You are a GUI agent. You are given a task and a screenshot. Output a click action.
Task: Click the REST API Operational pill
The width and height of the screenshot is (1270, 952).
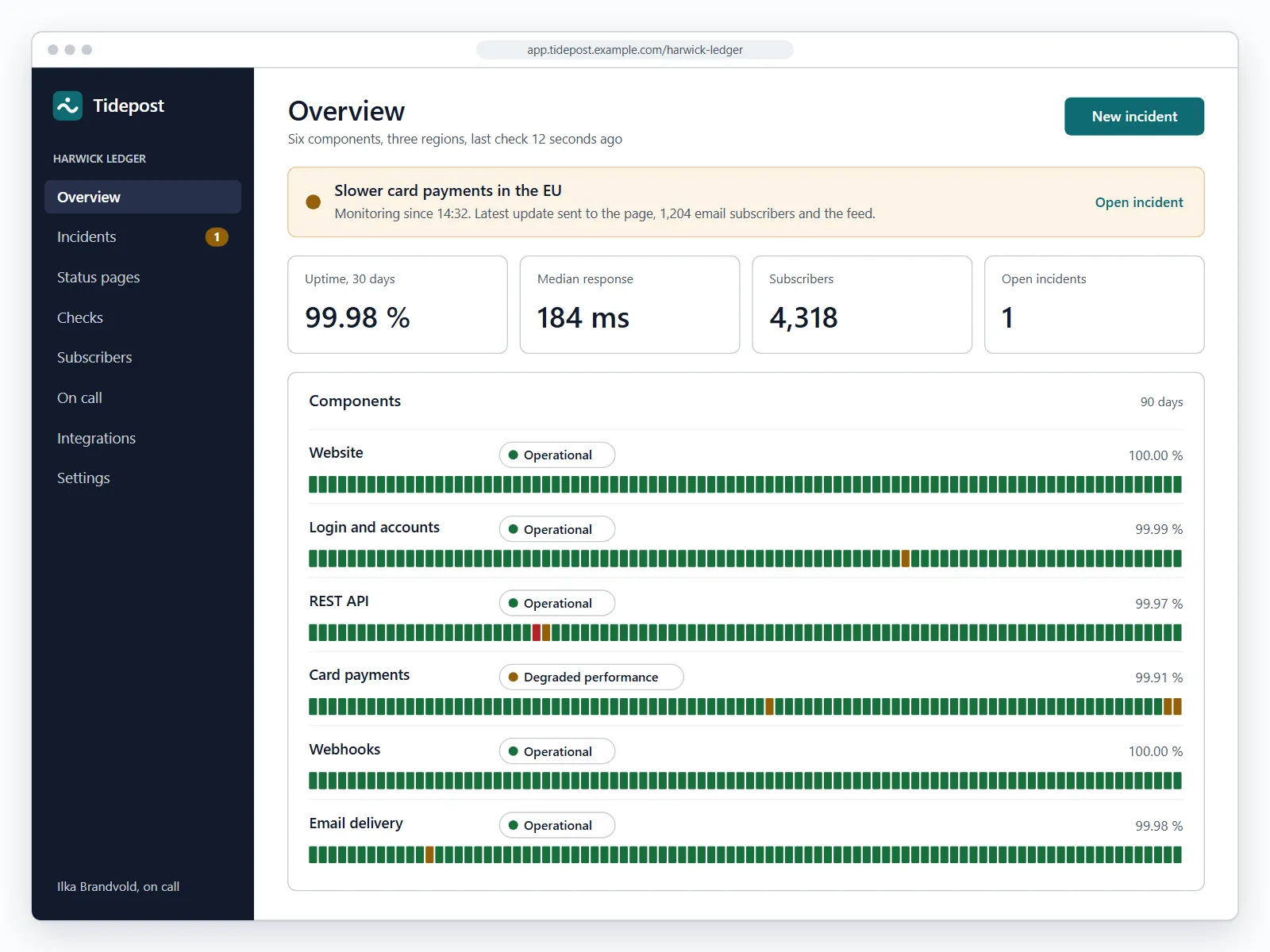coord(557,603)
